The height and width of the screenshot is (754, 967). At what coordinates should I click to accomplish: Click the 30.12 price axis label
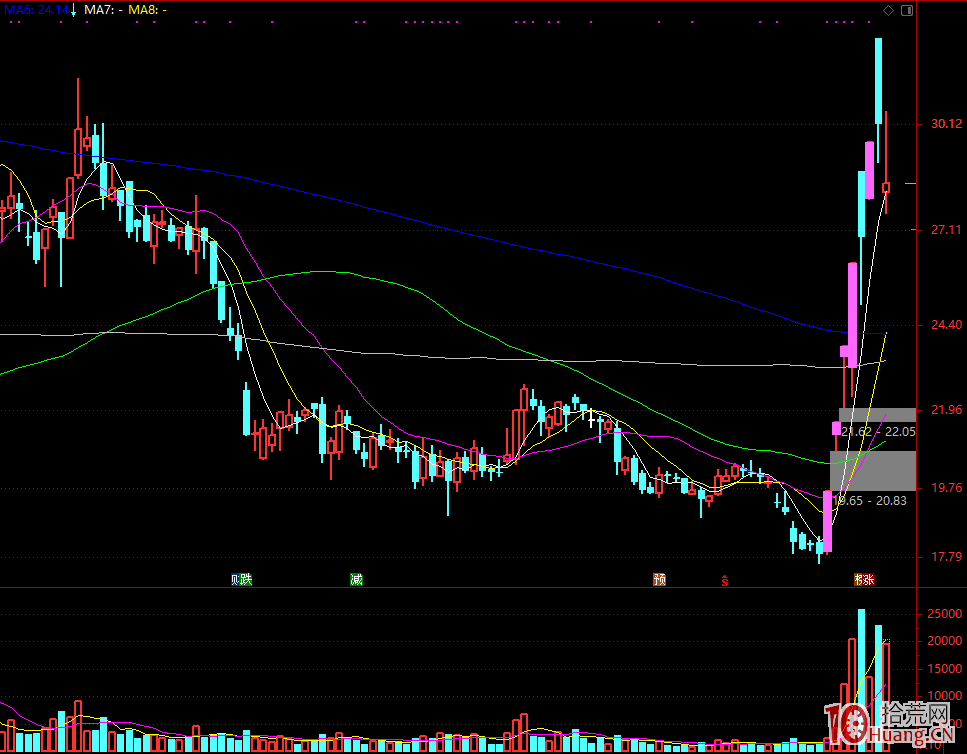click(x=946, y=124)
